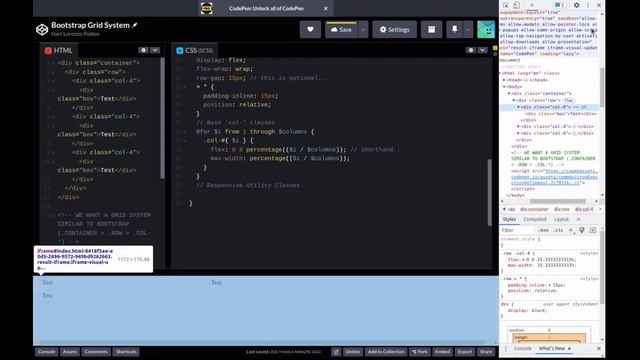
Task: Click the flex badge on row div
Action: (569, 100)
